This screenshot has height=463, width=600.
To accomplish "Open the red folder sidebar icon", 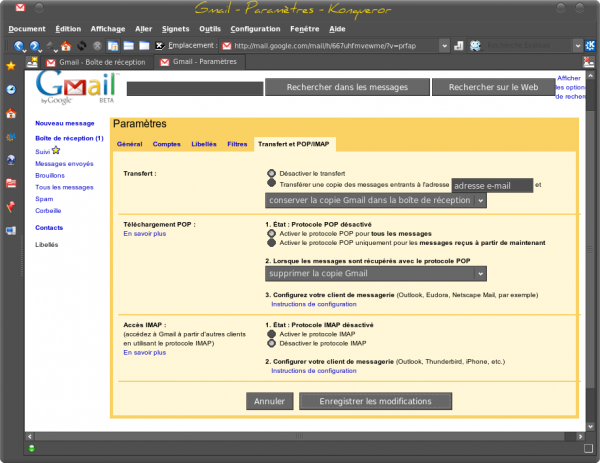I will 11,183.
